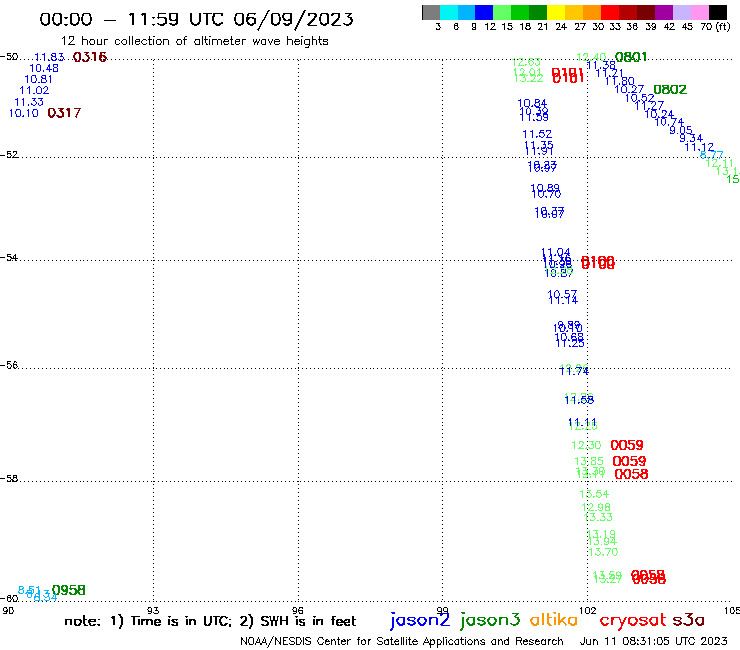Click the 'NOAA/NESDIS Center for Satellite Applications and Research' credit

pyautogui.click(x=402, y=641)
